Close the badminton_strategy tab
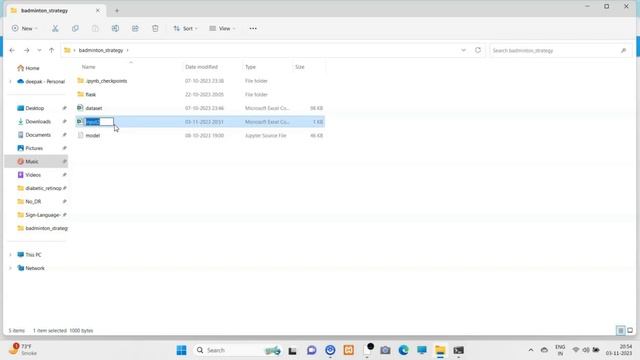 [98, 11]
